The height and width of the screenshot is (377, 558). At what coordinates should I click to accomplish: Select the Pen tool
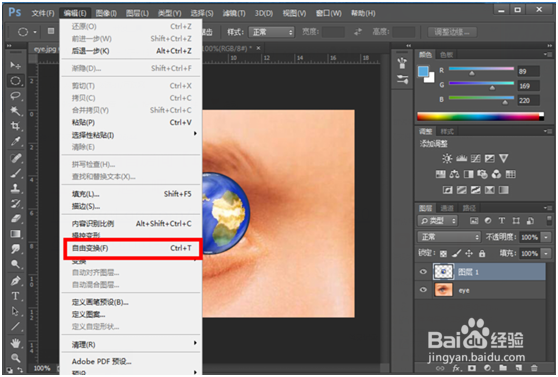(15, 281)
